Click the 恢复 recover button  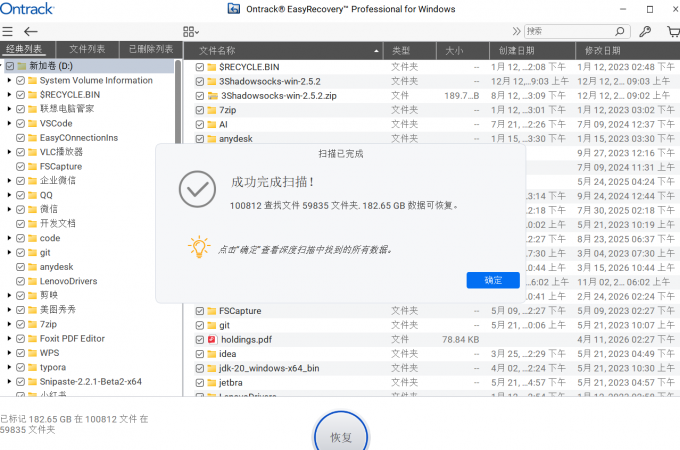(x=341, y=437)
